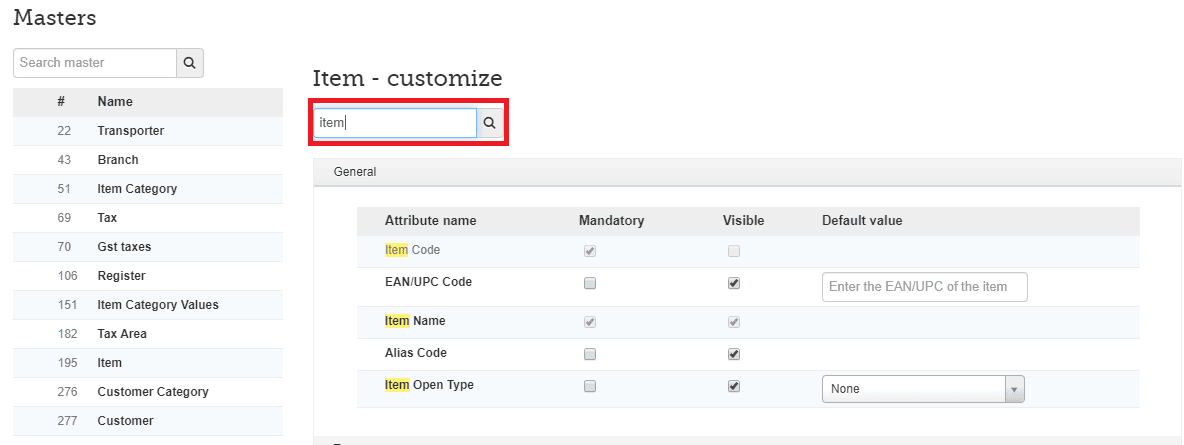This screenshot has width=1184, height=445.
Task: Open the Item Category master
Action: (x=137, y=189)
